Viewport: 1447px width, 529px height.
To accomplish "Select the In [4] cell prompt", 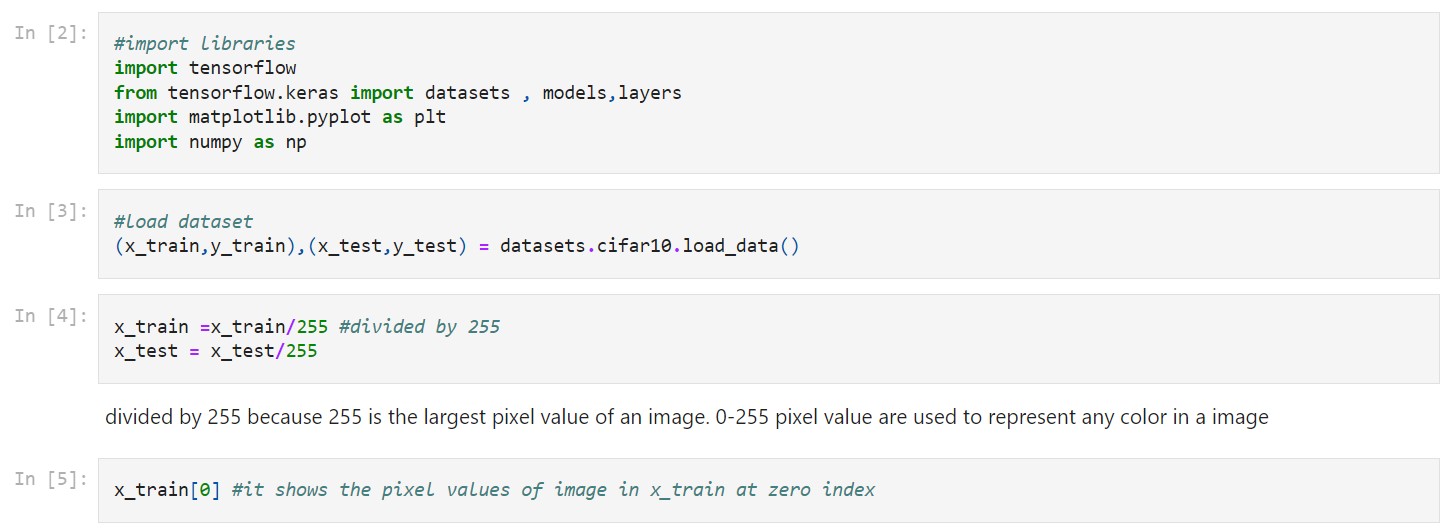I will click(x=51, y=316).
